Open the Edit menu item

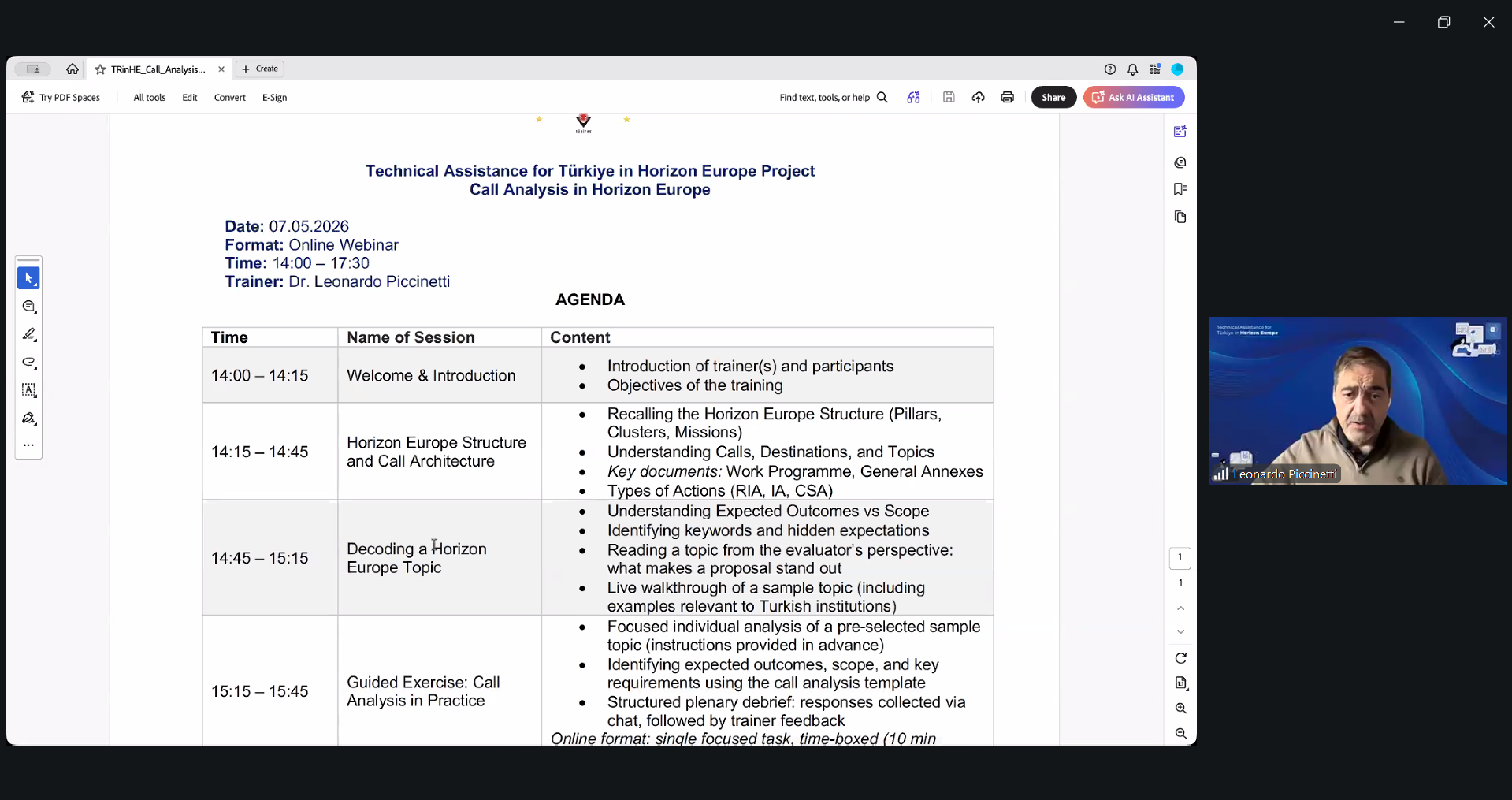coord(190,98)
